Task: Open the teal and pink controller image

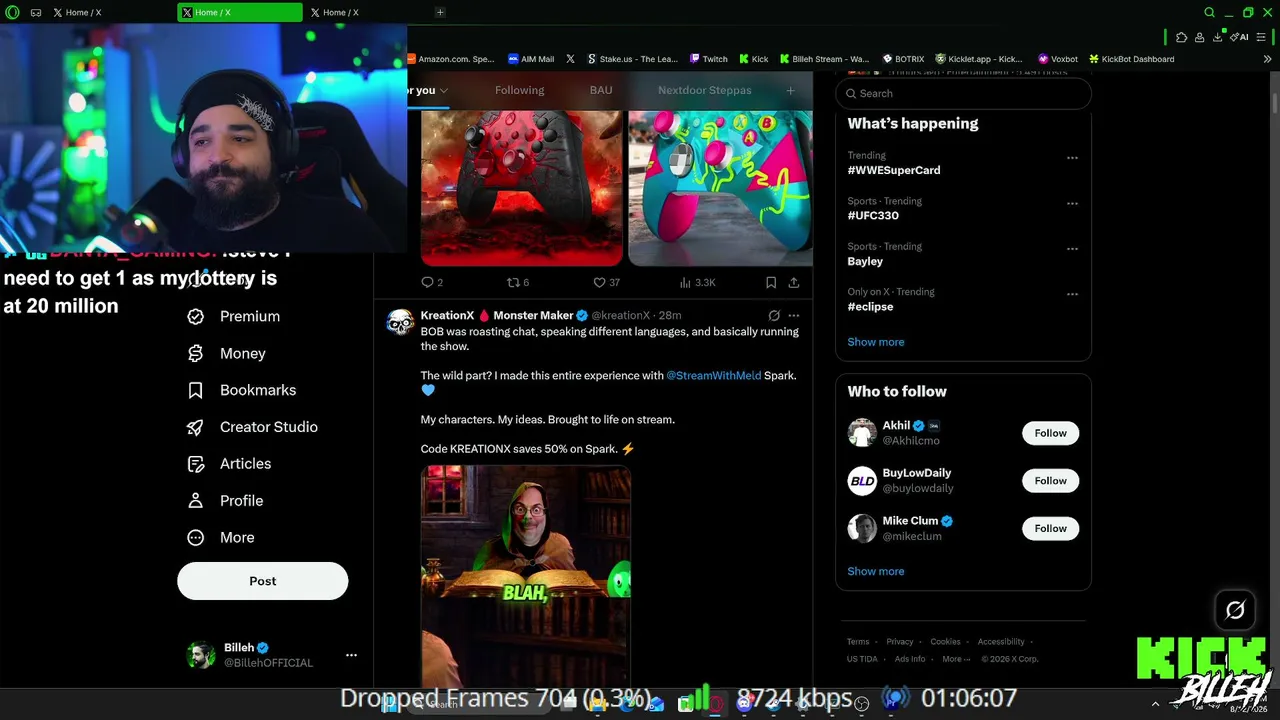Action: pos(720,187)
